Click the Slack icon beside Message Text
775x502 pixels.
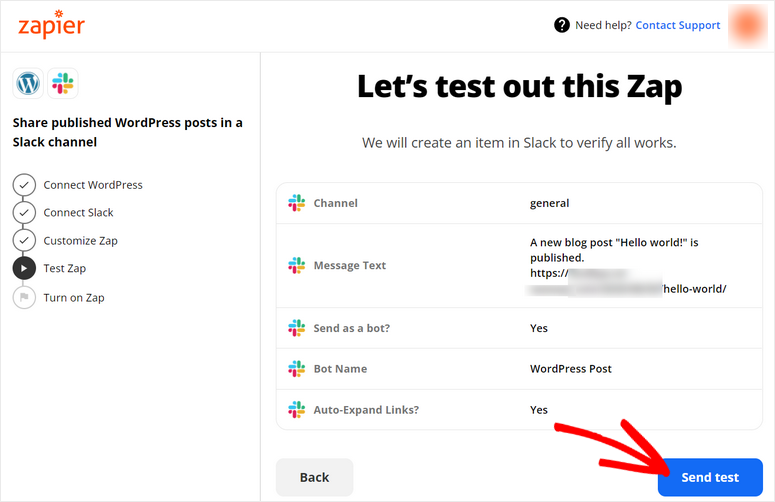pos(296,266)
